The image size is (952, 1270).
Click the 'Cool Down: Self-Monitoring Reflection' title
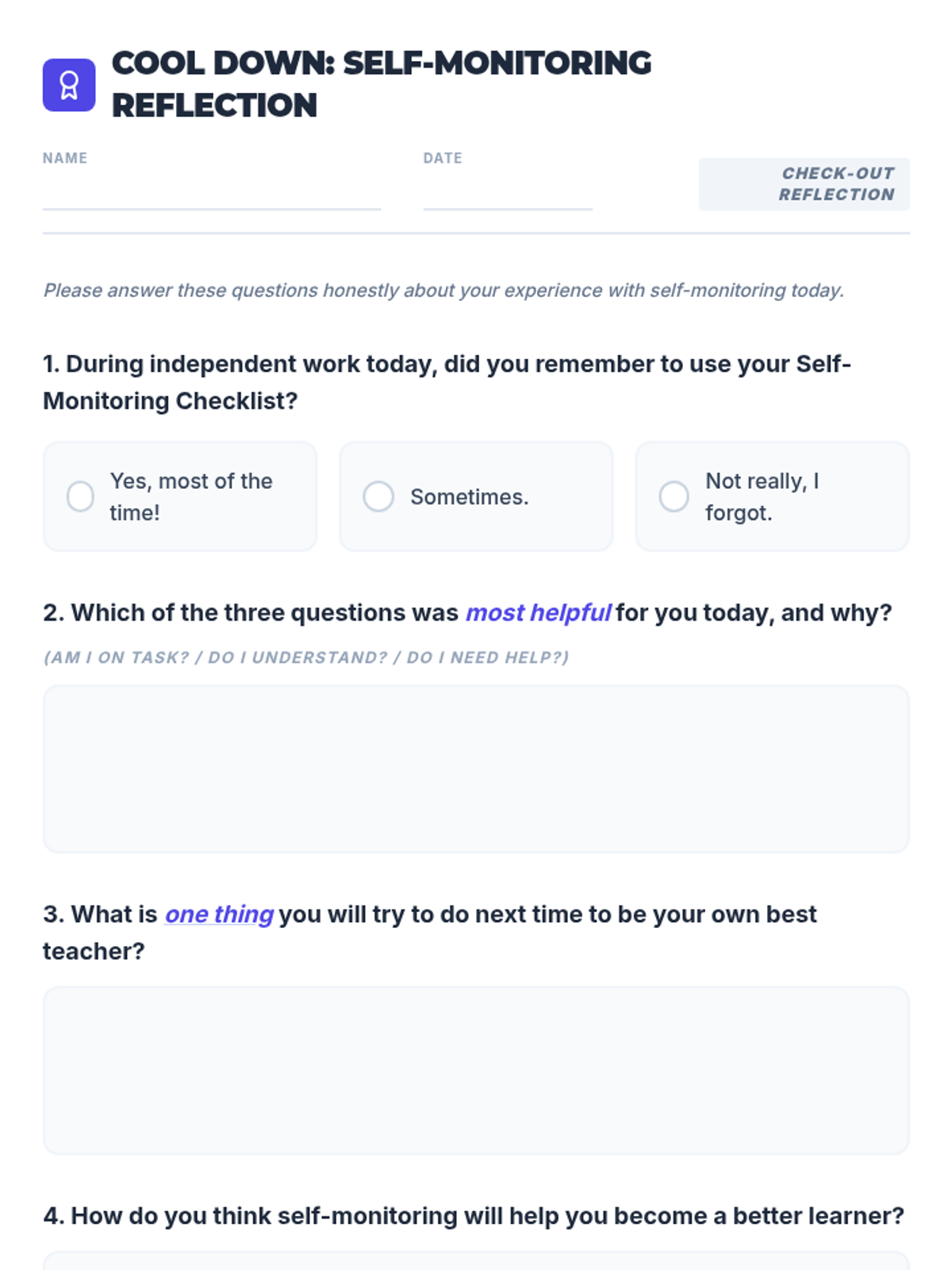click(x=382, y=84)
